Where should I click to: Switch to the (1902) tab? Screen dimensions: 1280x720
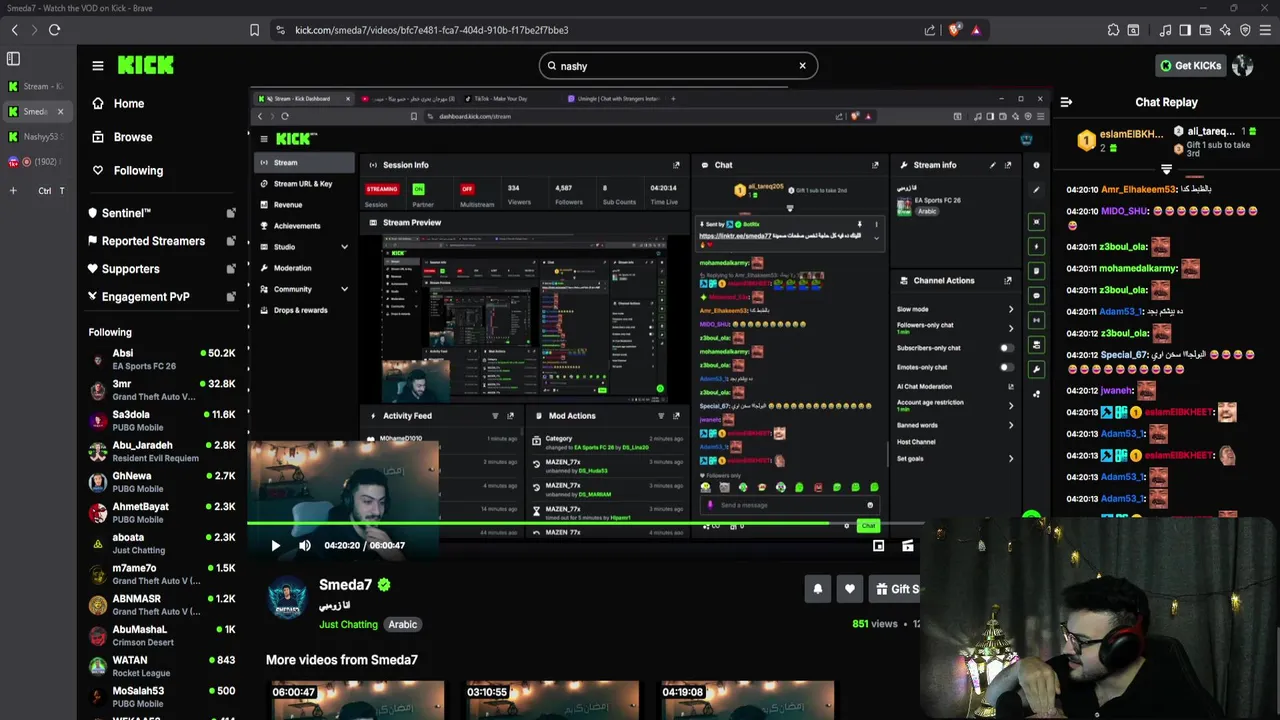[36, 162]
